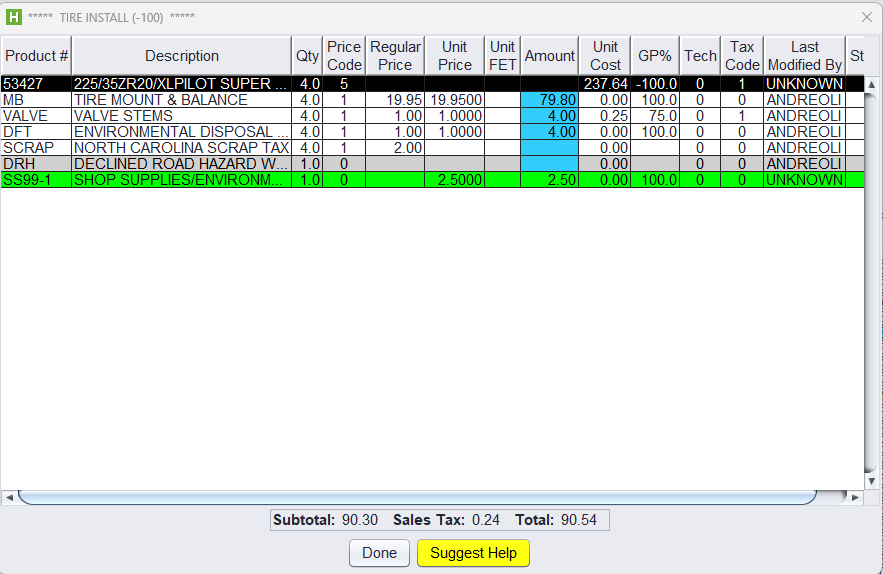Click the Description column header
This screenshot has height=574, width=883.
(181, 56)
